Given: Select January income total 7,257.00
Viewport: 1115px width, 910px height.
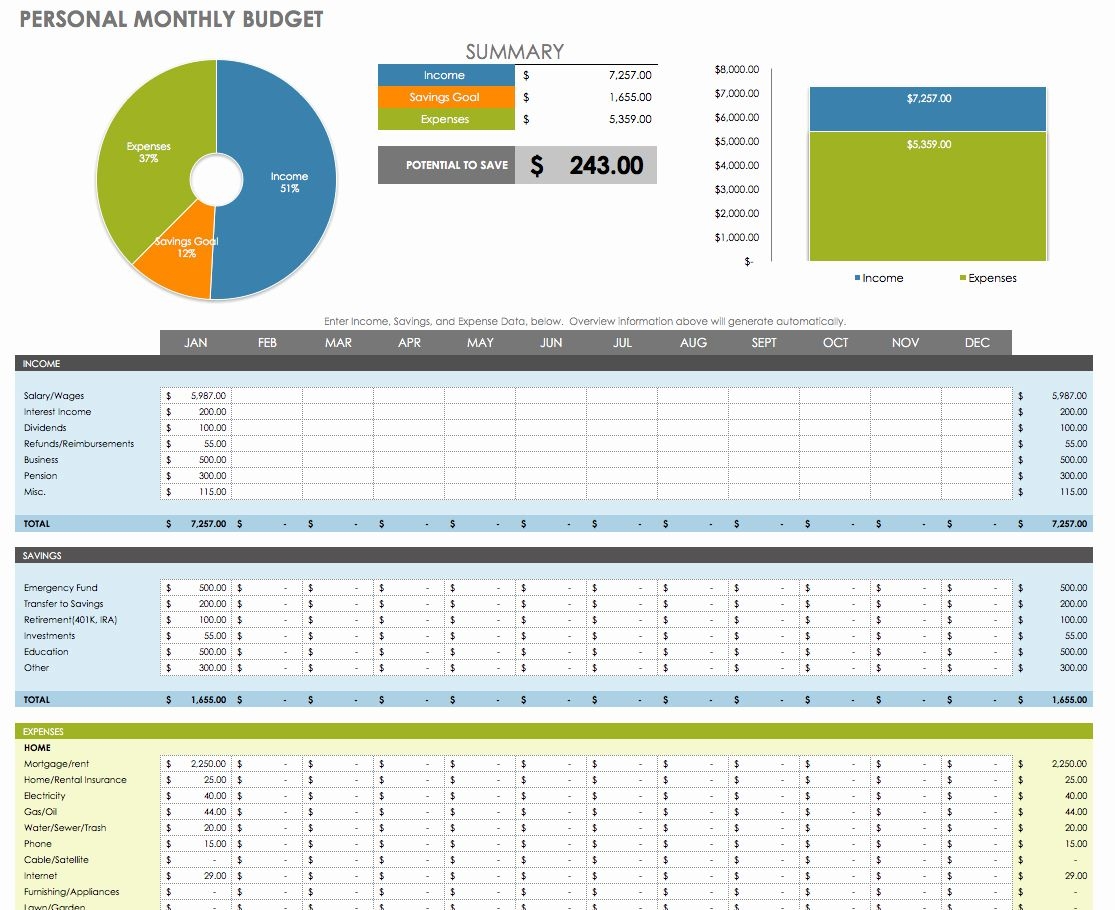Looking at the screenshot, I should tap(196, 524).
